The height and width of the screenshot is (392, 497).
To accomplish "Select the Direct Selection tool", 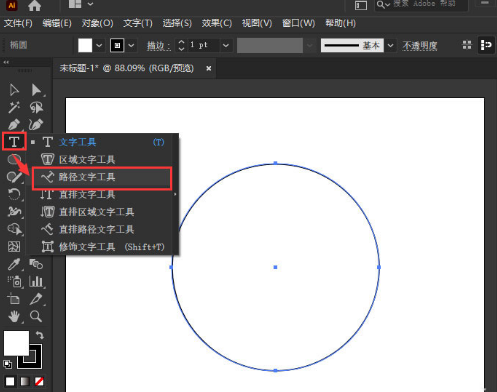I will coord(36,90).
